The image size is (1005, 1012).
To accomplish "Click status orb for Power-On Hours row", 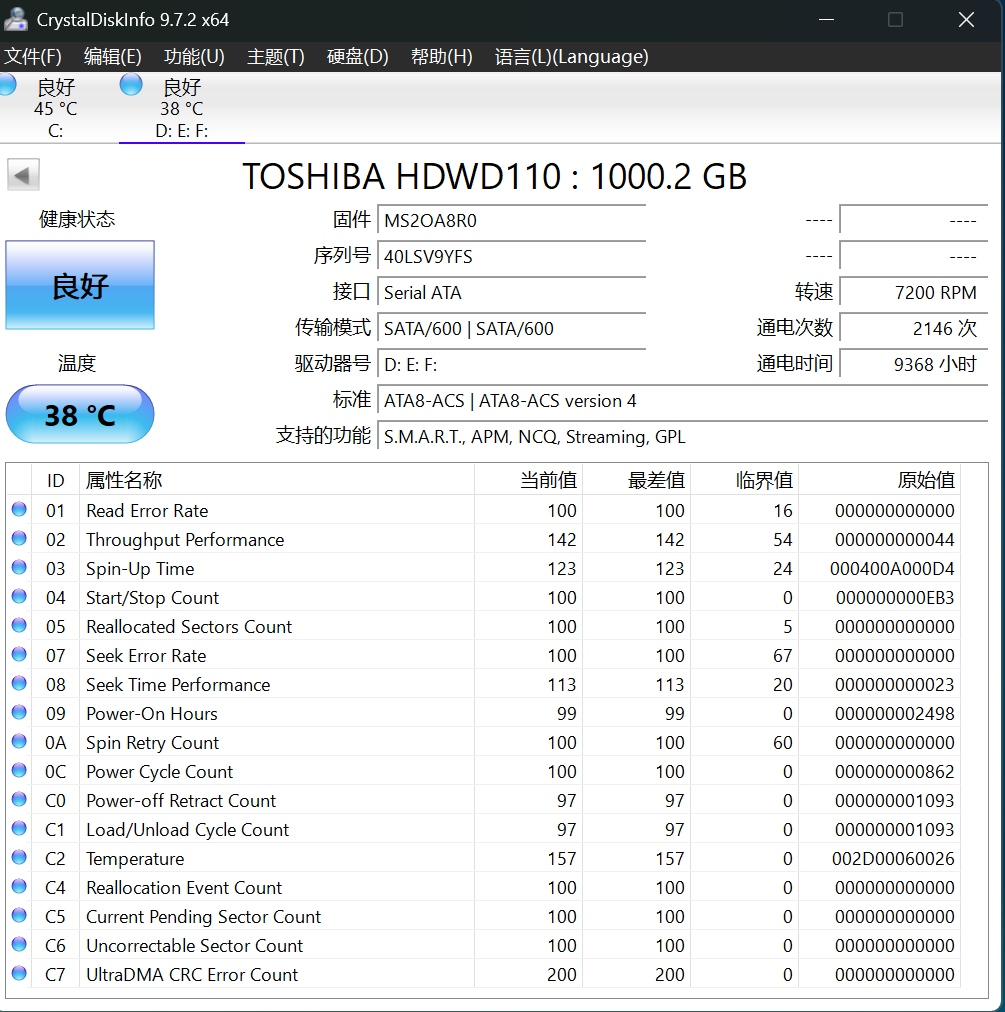I will pos(19,713).
